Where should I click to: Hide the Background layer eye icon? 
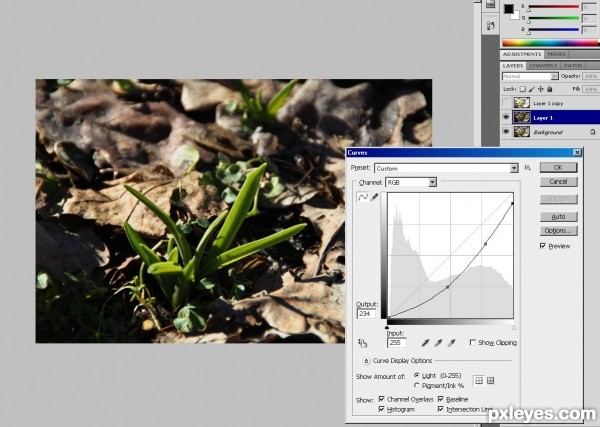pos(506,132)
